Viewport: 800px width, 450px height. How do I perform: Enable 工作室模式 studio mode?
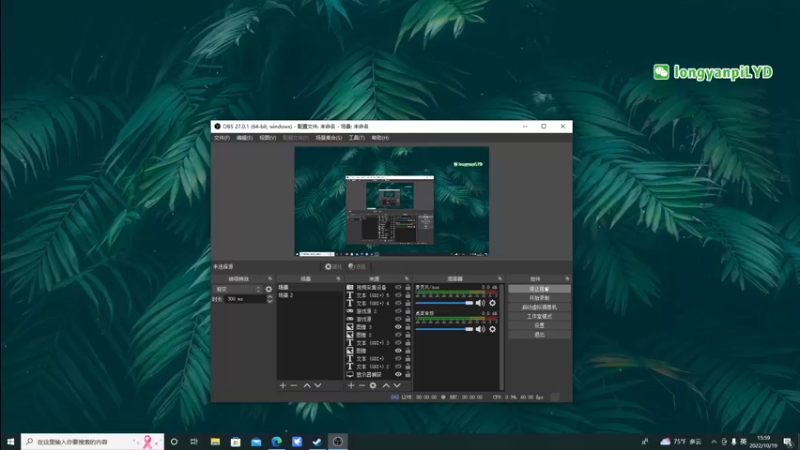(539, 316)
